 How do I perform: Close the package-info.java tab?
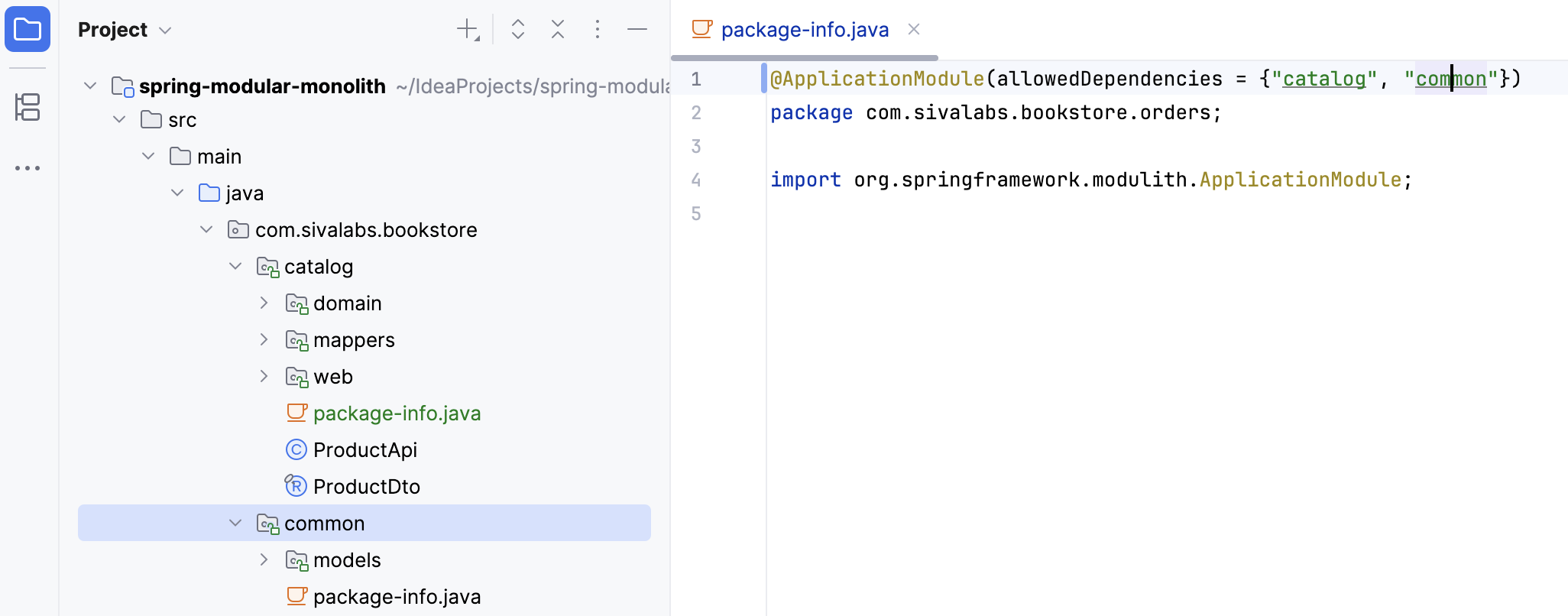[x=914, y=30]
